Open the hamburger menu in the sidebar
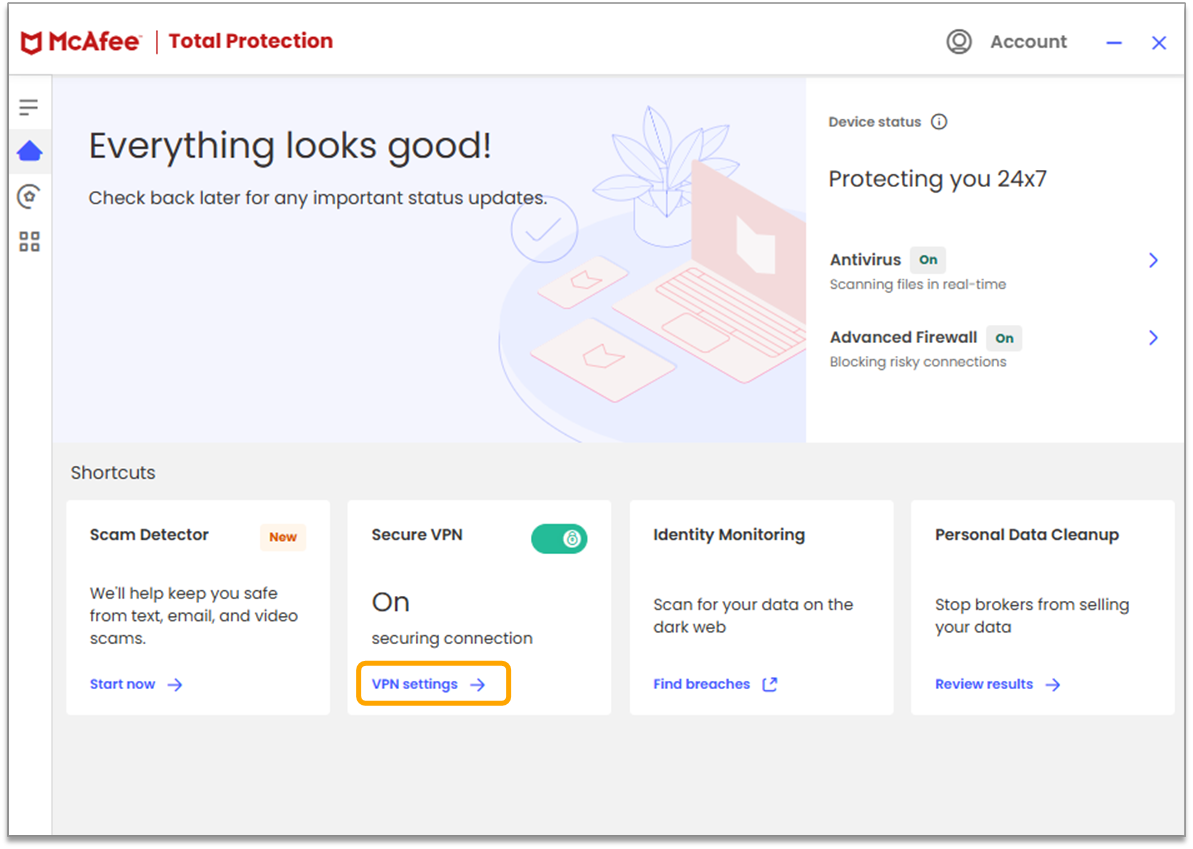1193x849 pixels. [29, 107]
